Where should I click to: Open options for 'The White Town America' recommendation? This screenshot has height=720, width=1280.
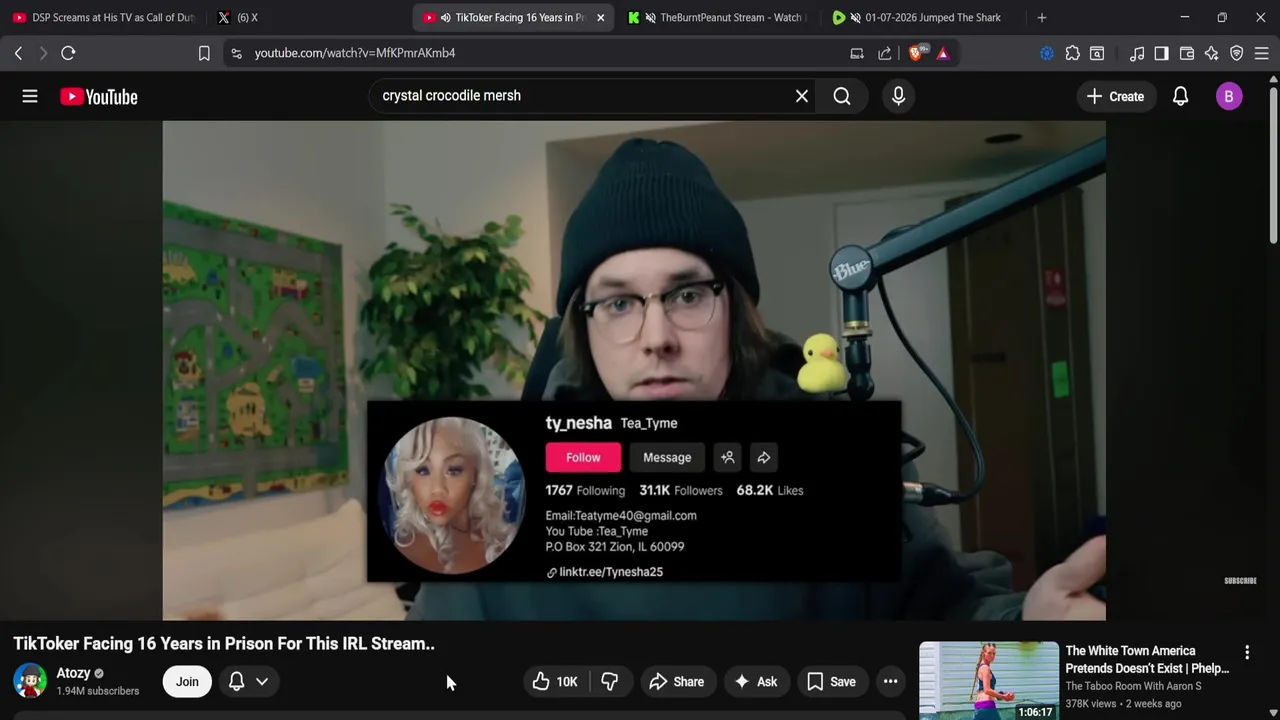coord(1247,652)
